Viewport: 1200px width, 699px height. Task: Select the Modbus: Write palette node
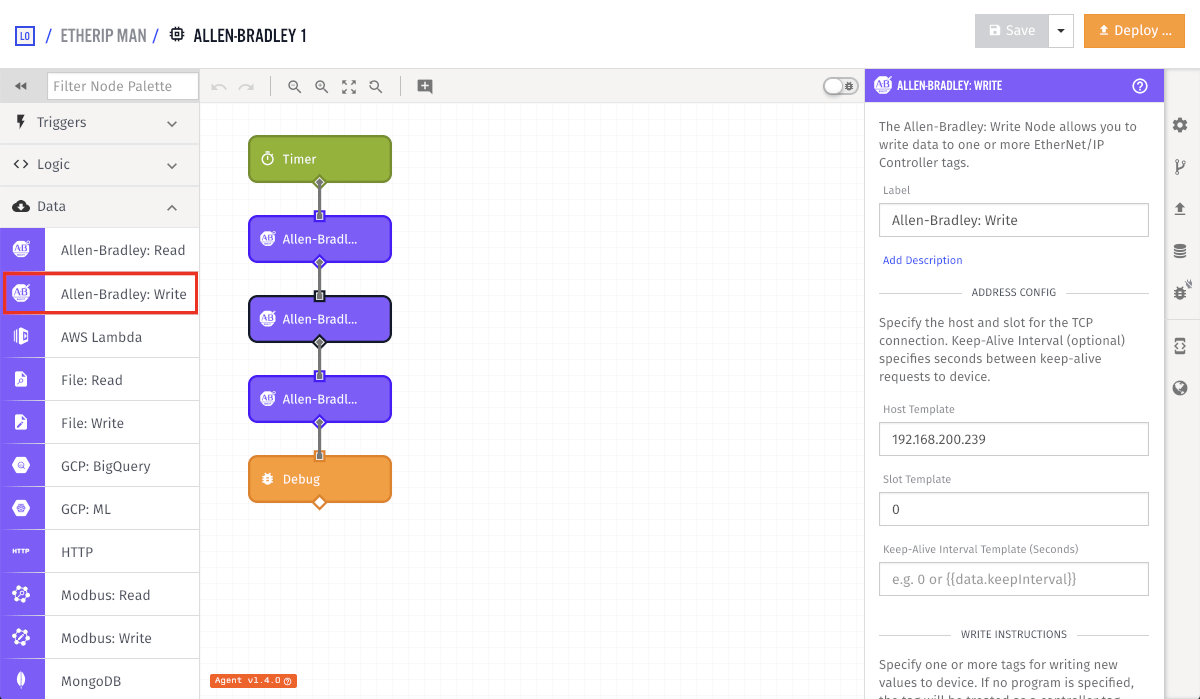(100, 638)
